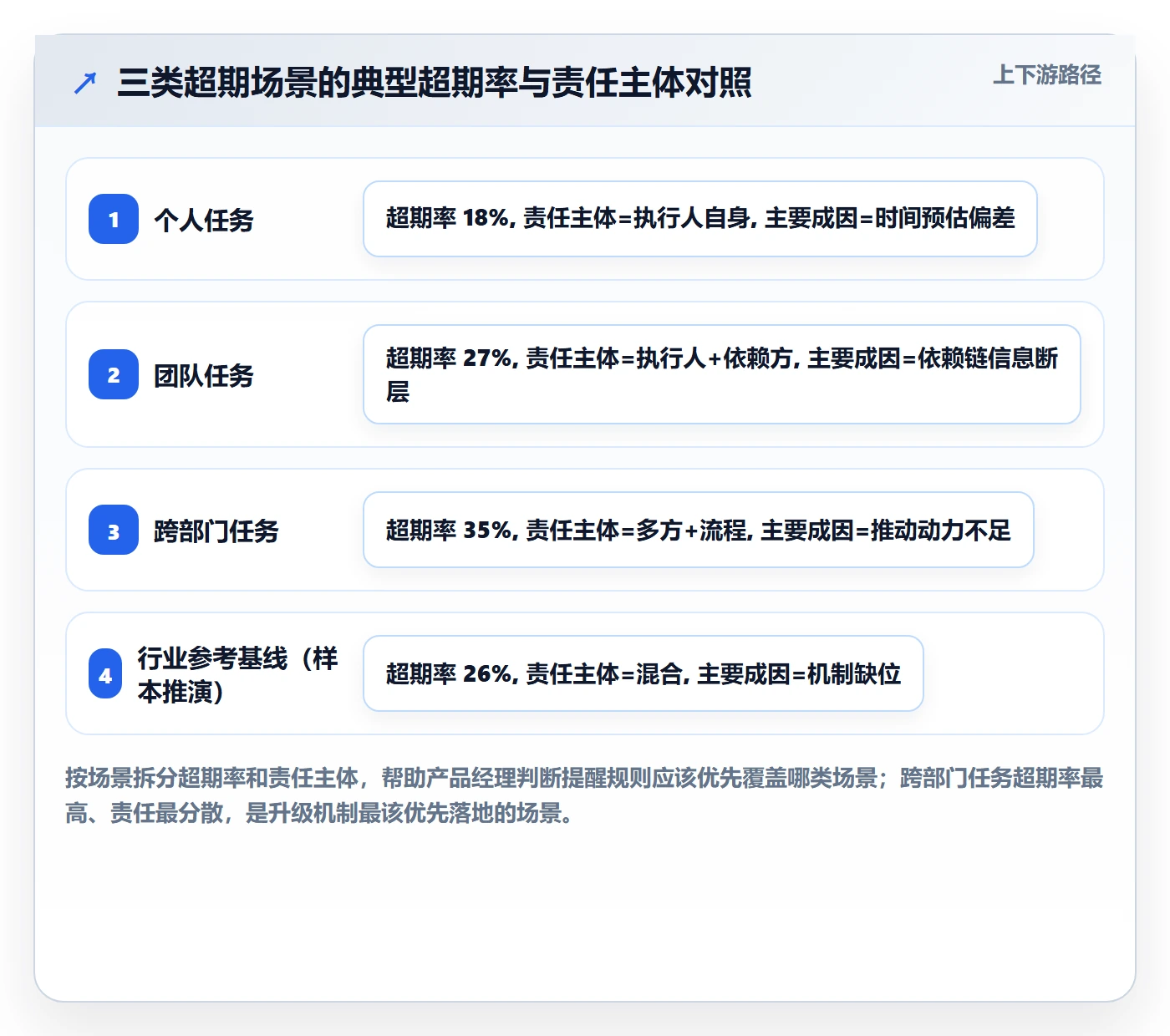Open the 超期率 26% detail box
Screen dimensions: 1170x1036
click(643, 673)
